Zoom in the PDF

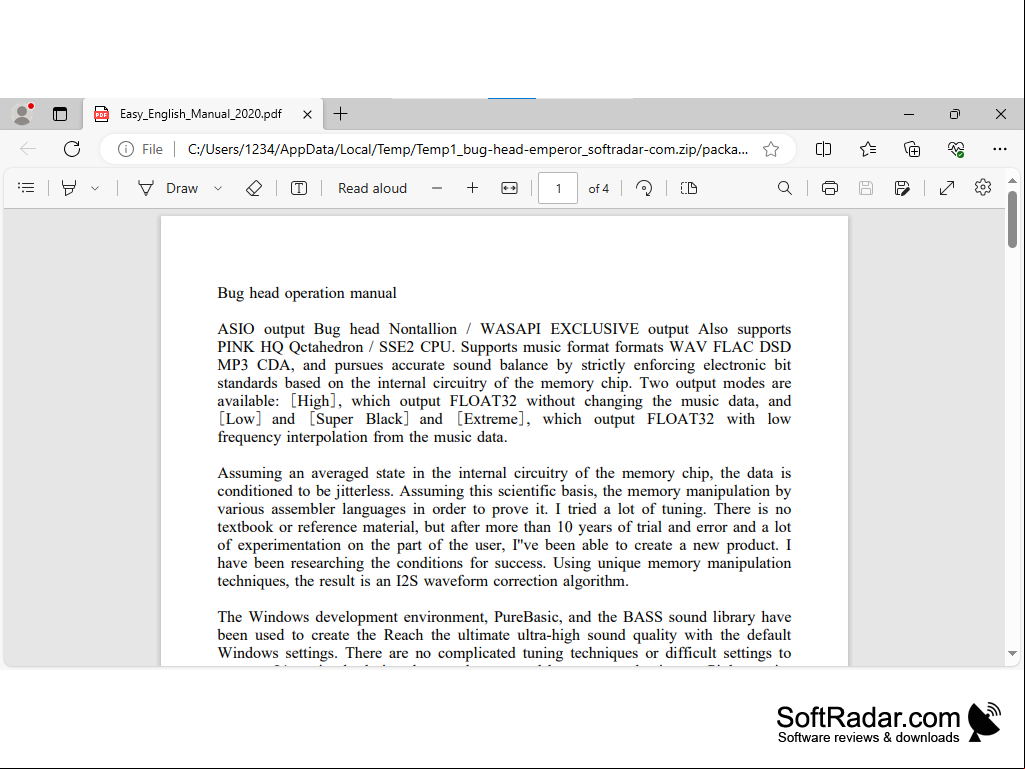(472, 188)
